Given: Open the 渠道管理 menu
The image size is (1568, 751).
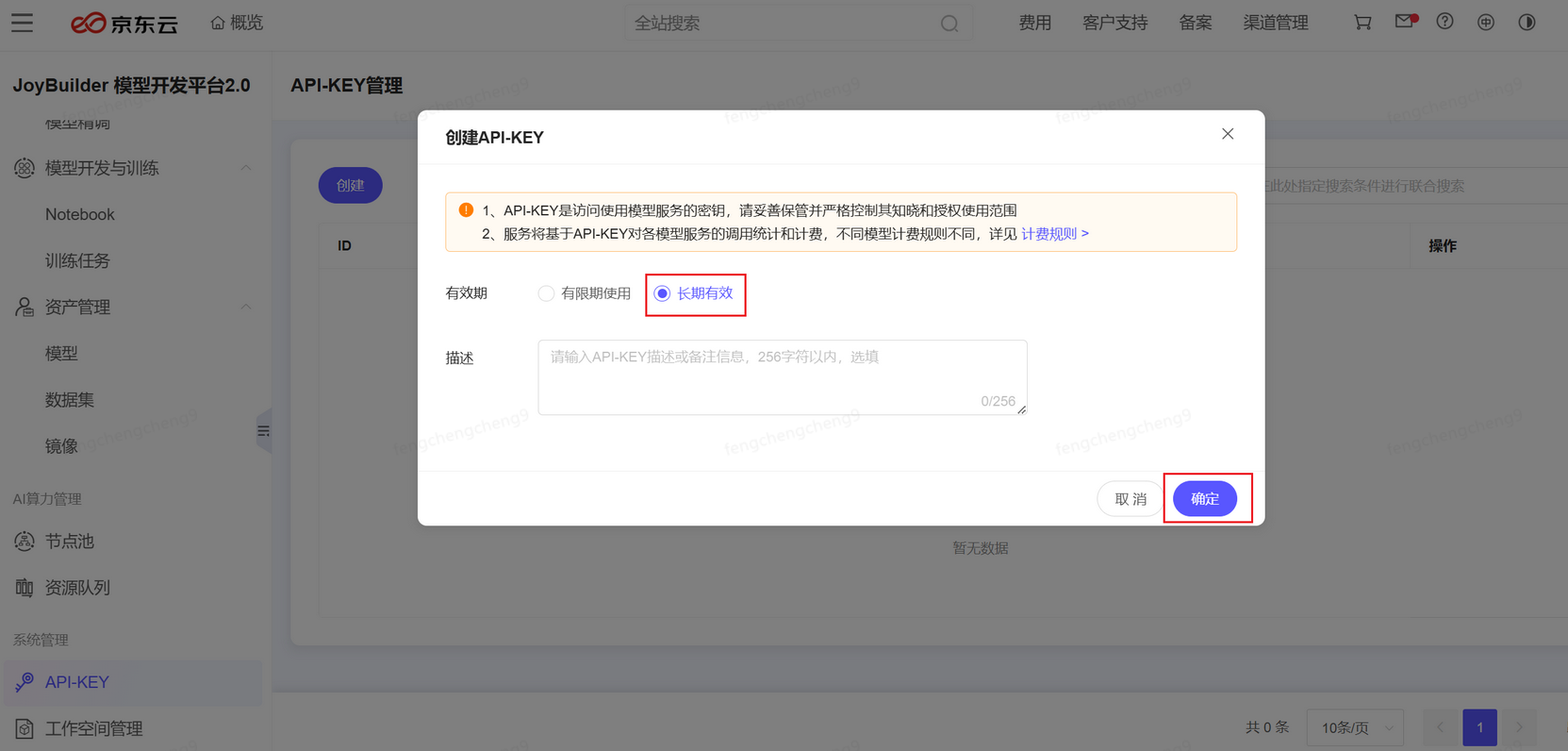Looking at the screenshot, I should tap(1275, 23).
